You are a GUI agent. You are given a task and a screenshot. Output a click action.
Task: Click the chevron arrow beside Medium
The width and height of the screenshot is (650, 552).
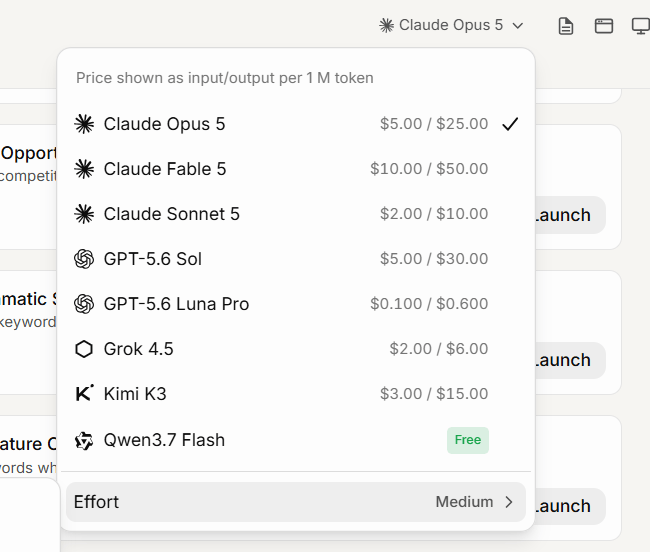pos(509,502)
